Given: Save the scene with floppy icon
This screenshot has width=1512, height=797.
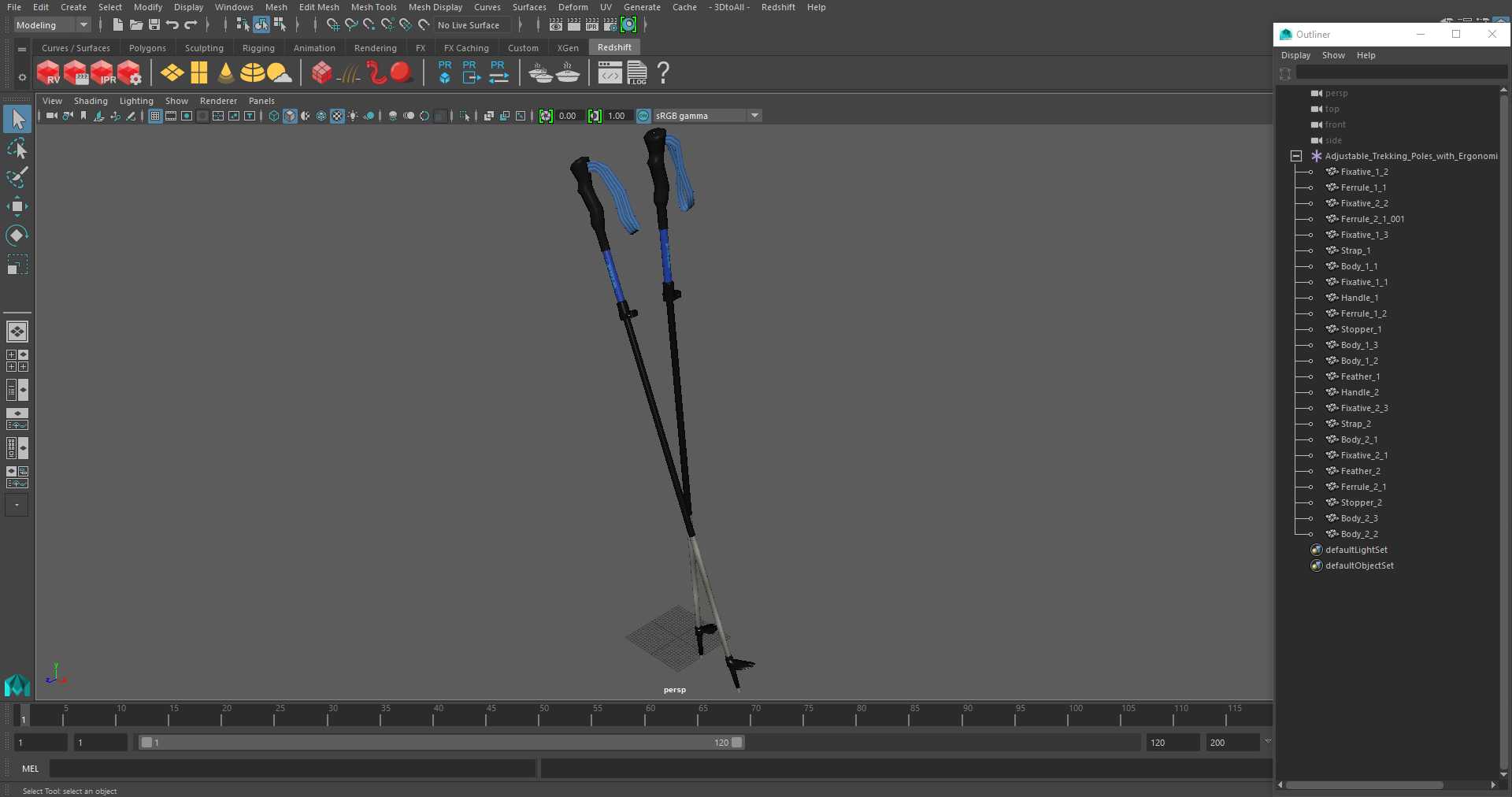Looking at the screenshot, I should (154, 25).
